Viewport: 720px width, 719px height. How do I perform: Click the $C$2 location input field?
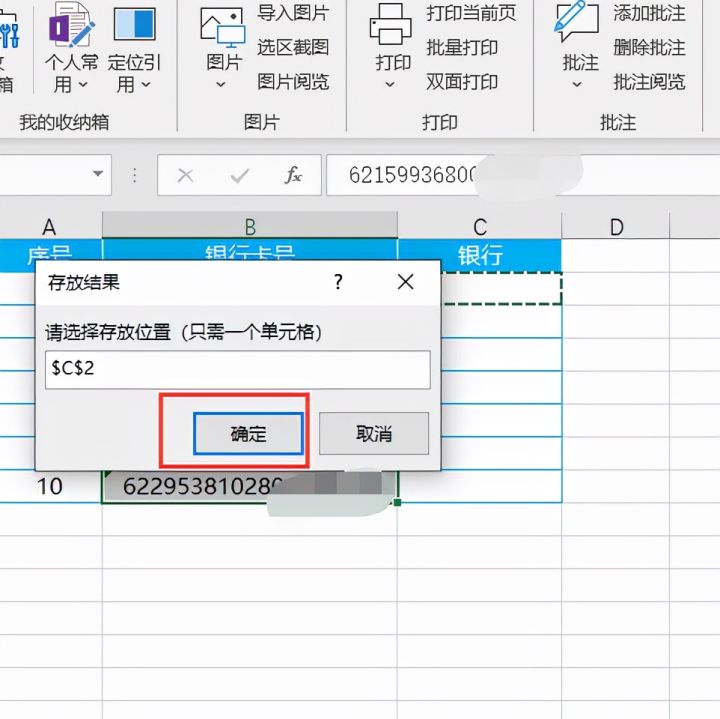point(238,370)
